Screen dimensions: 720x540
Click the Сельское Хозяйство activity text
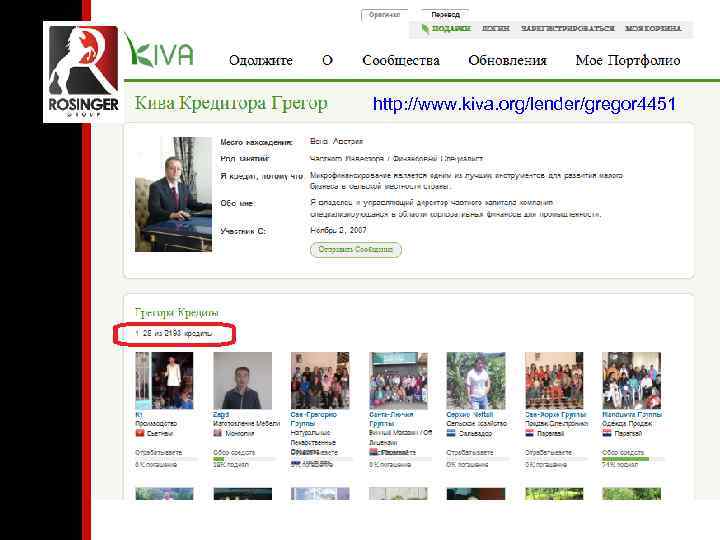pos(477,424)
